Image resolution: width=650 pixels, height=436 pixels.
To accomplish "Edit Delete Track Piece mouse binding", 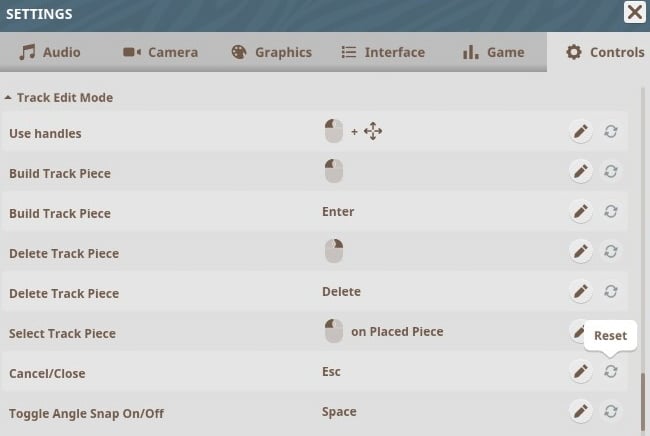I will coord(580,252).
